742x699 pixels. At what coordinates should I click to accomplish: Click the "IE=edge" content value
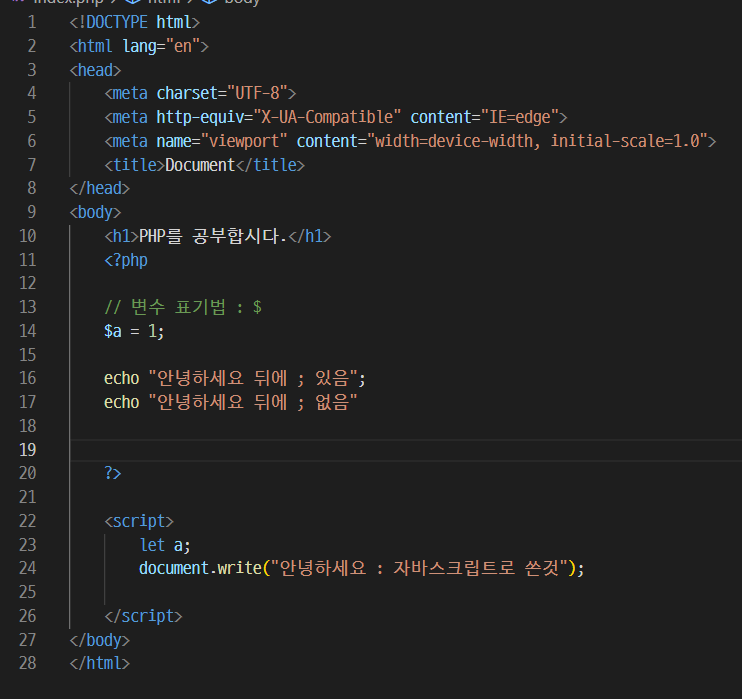[520, 117]
